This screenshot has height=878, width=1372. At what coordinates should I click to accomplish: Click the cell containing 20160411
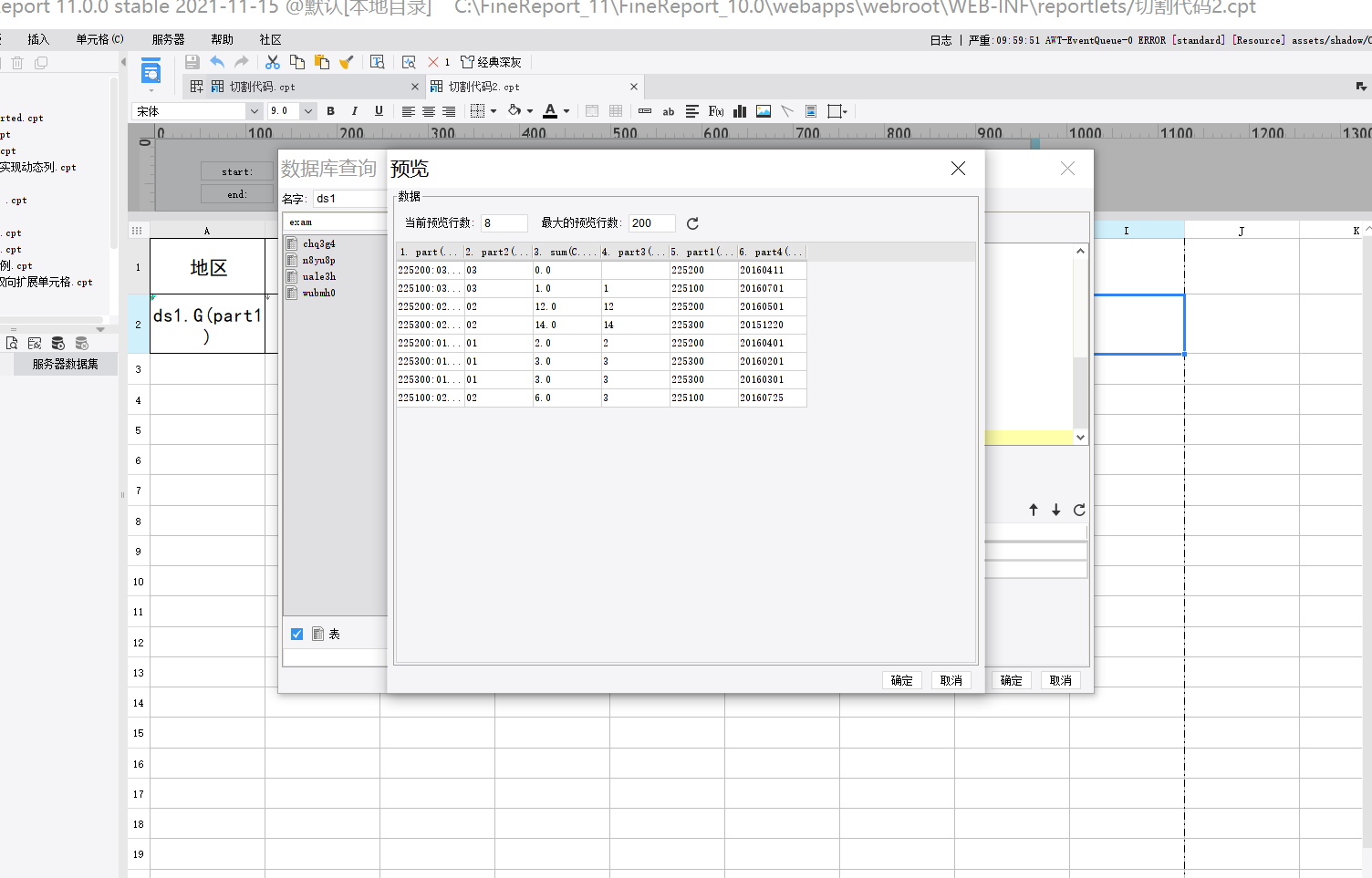(772, 270)
